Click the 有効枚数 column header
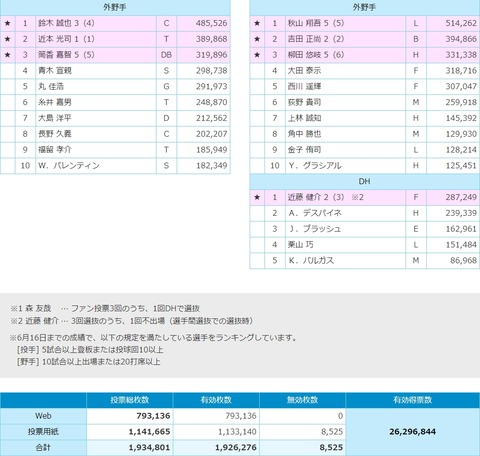Viewport: 480px width, 456px height. pyautogui.click(x=216, y=400)
